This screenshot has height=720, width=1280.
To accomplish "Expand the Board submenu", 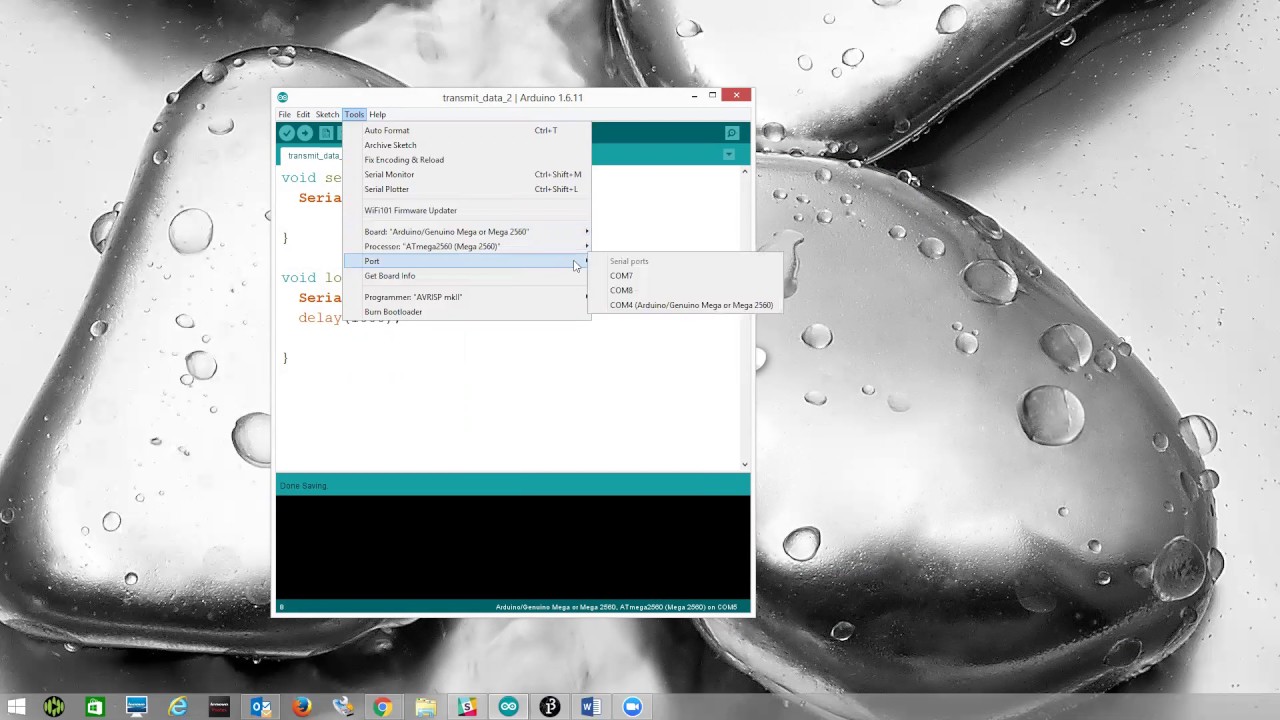I will 467,231.
